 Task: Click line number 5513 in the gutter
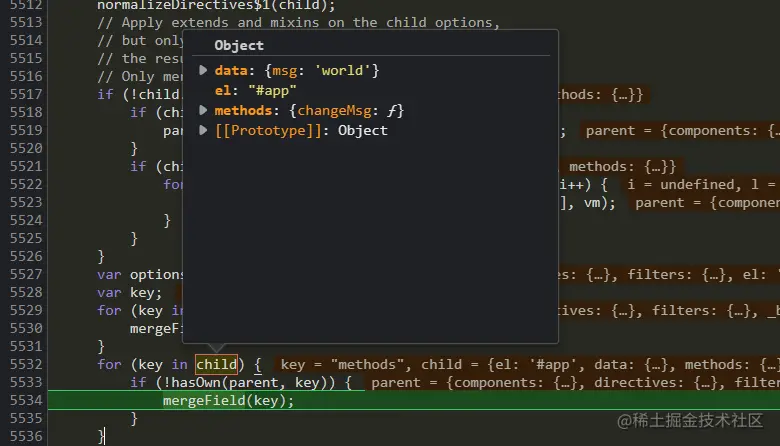point(26,22)
